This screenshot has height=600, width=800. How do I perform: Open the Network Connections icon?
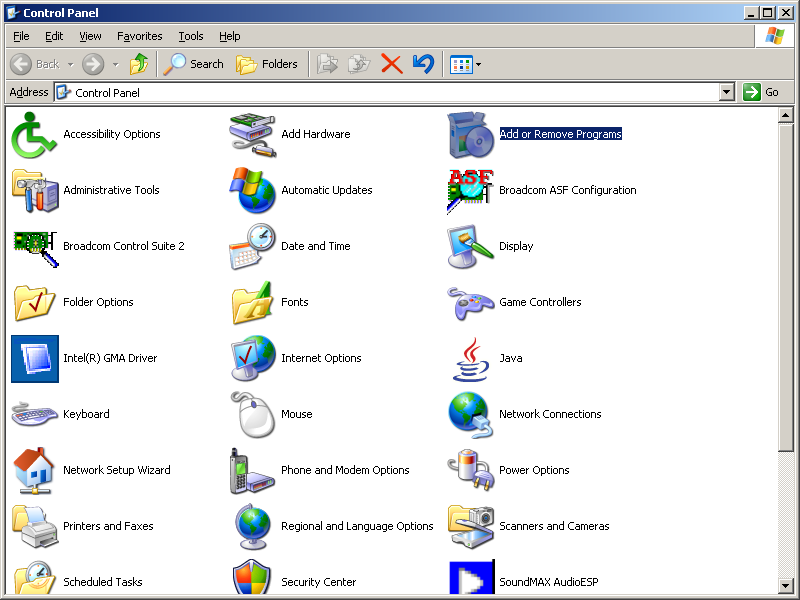tap(470, 414)
